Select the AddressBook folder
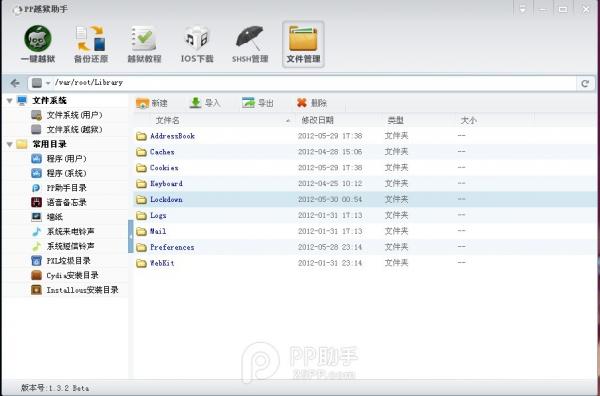This screenshot has height=396, width=600. pos(172,136)
